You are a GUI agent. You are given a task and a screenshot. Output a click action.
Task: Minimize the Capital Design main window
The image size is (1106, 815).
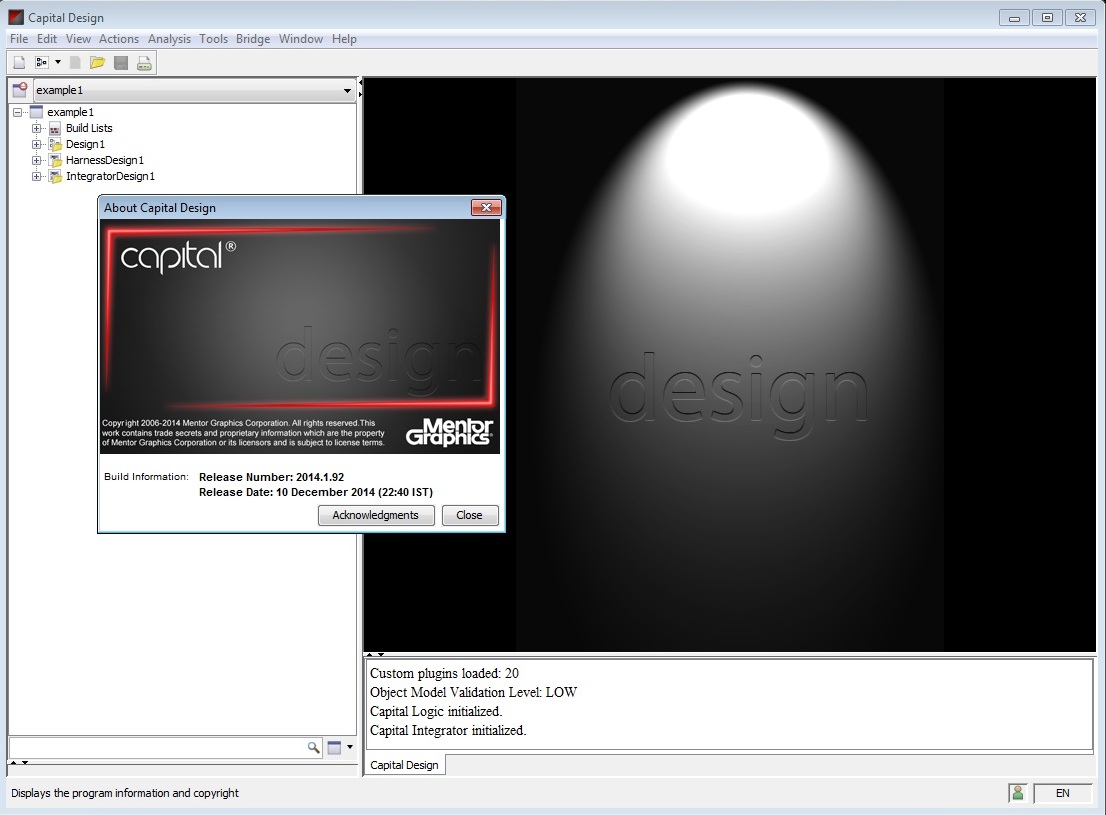(x=1014, y=18)
